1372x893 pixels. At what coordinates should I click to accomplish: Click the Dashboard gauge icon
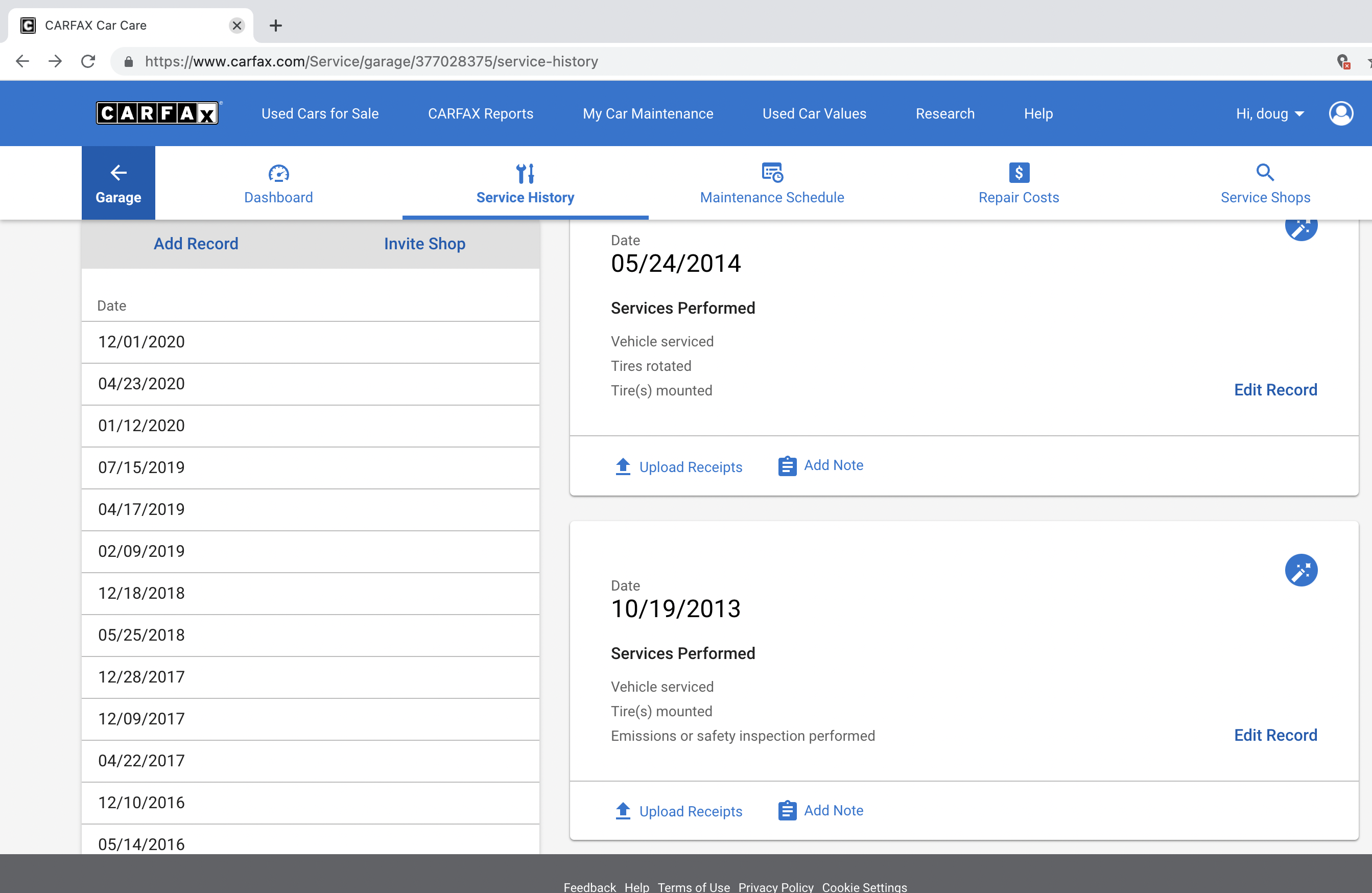coord(278,173)
